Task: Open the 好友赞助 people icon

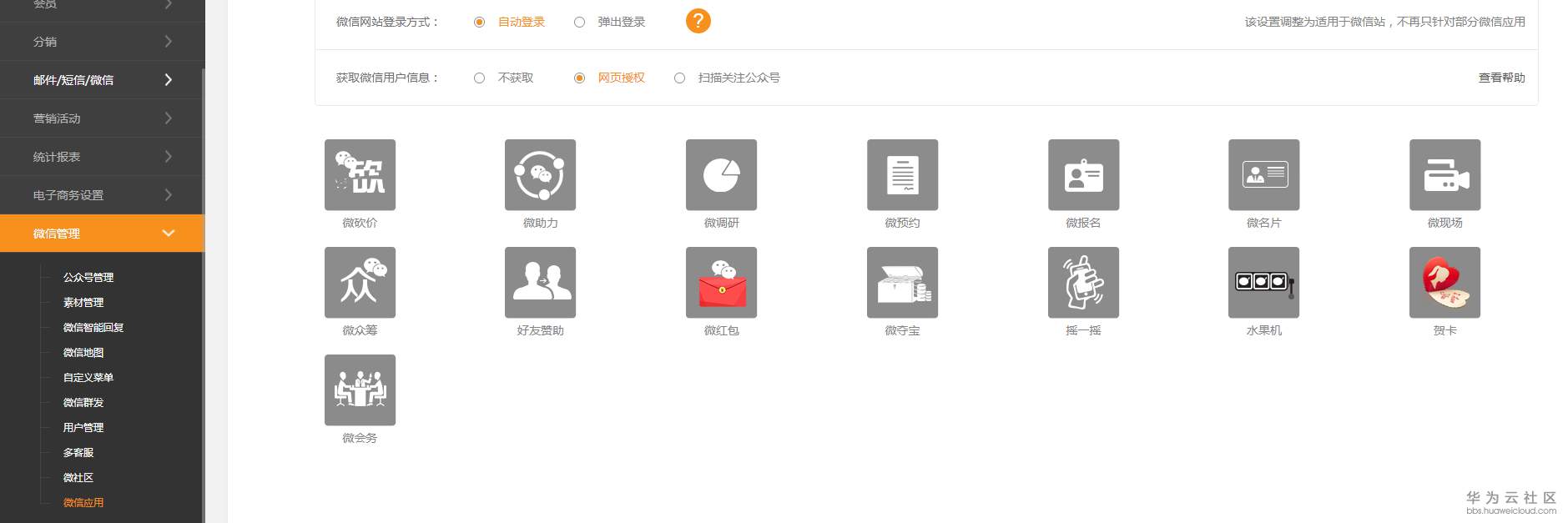Action: [540, 282]
